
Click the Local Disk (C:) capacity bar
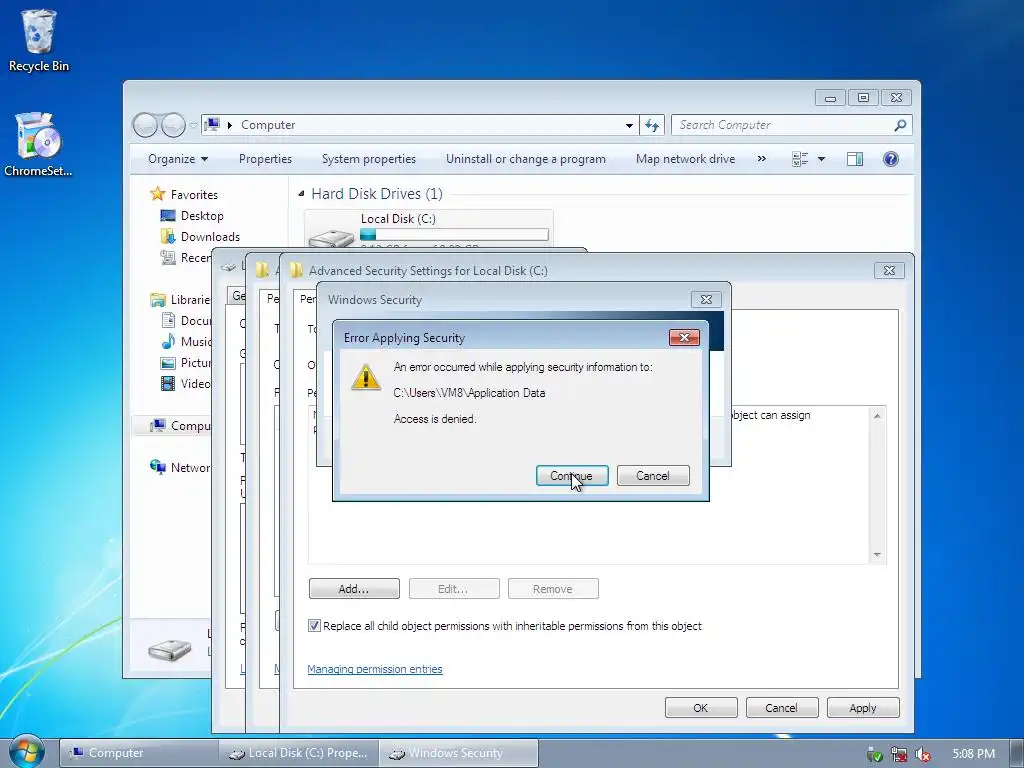pyautogui.click(x=454, y=234)
